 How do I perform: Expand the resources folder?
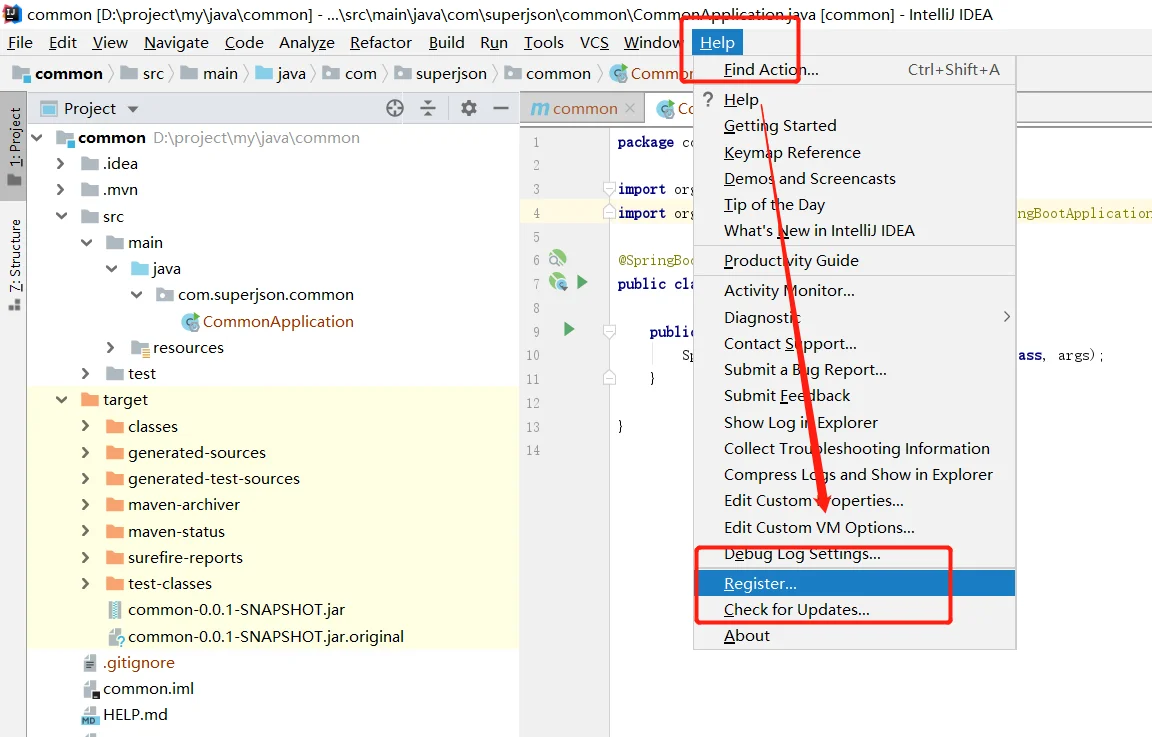pos(110,347)
